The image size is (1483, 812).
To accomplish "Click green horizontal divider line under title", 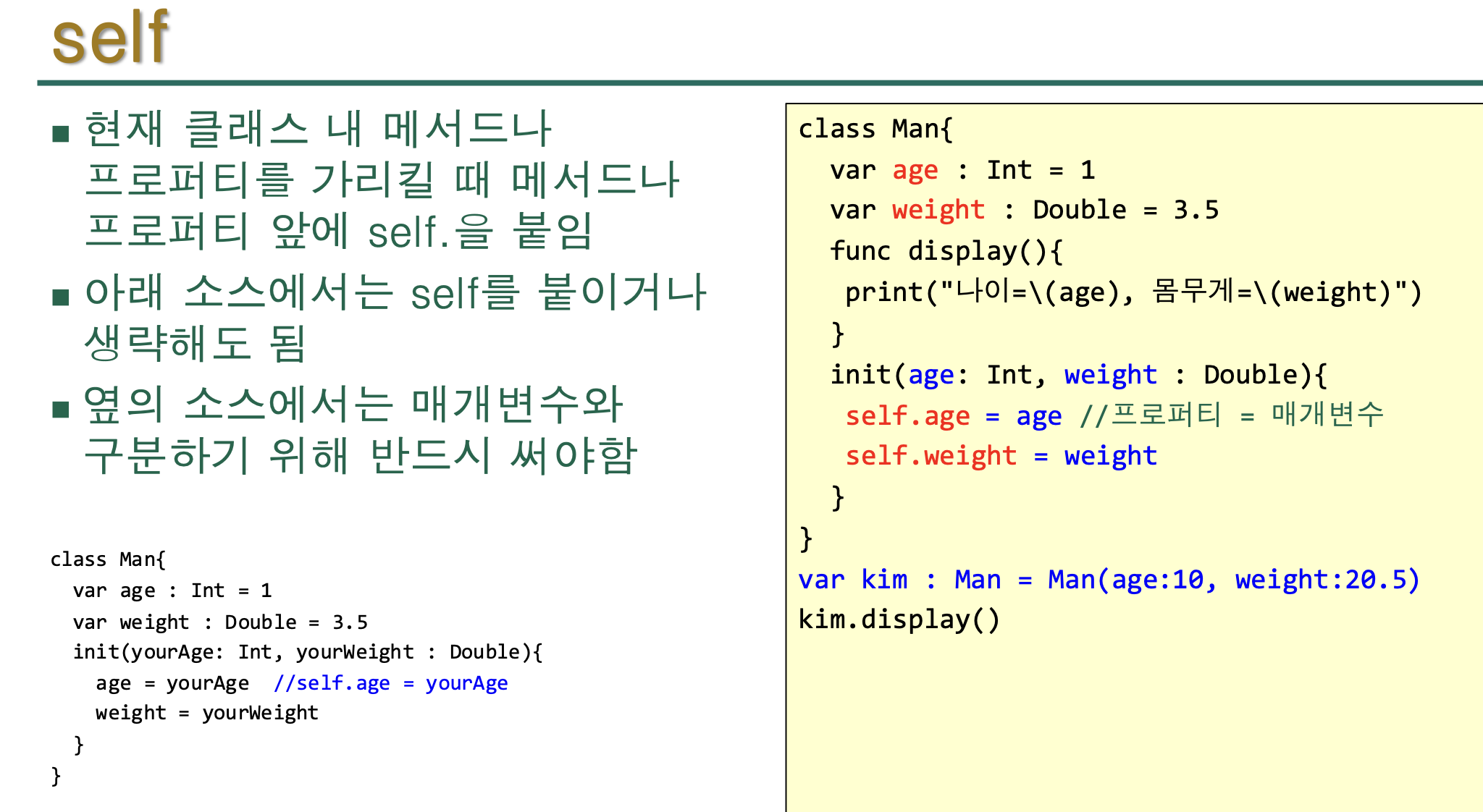I will pos(759,83).
